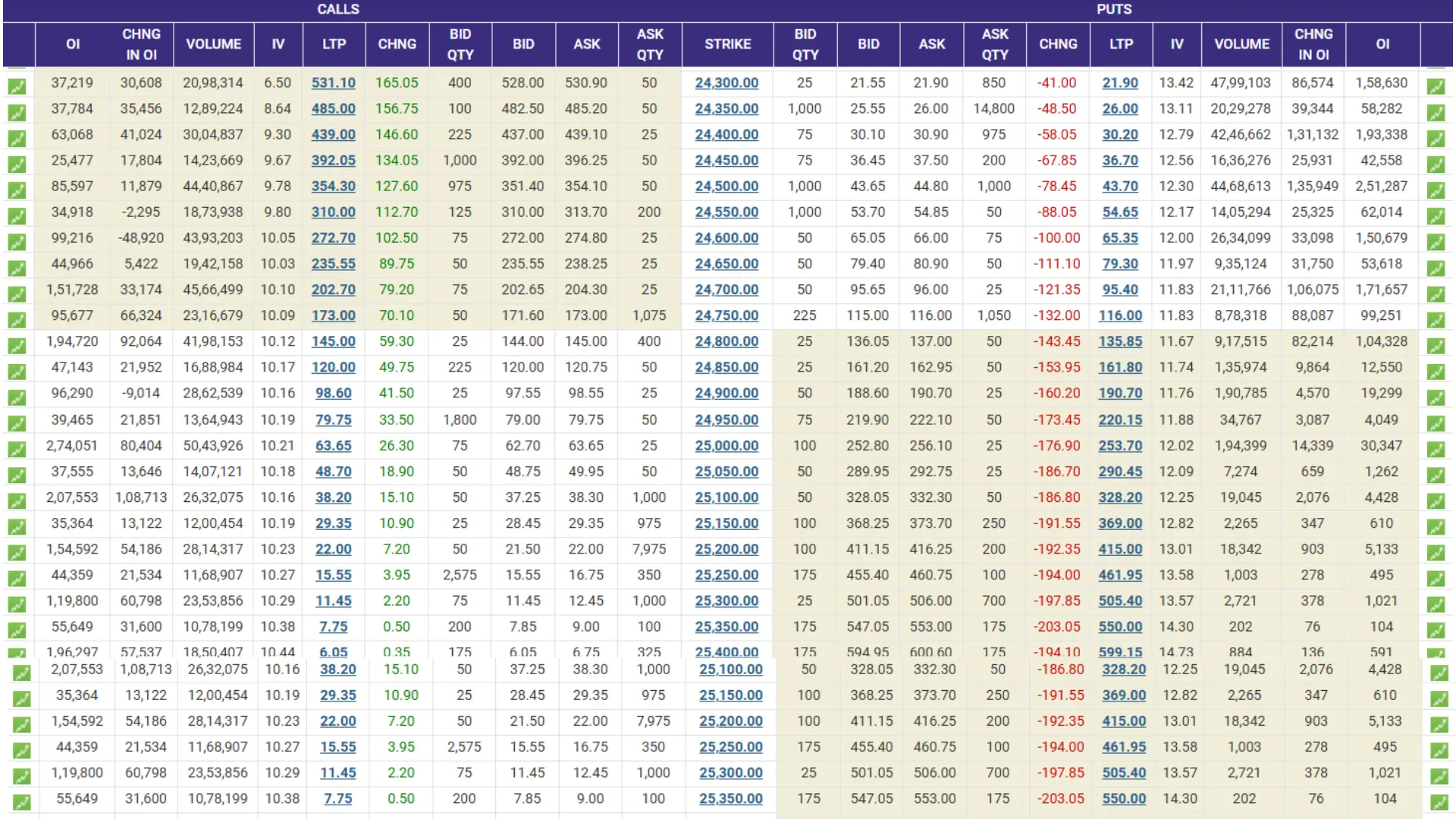Click change in OI value -48,920
The width and height of the screenshot is (1456, 819).
click(x=141, y=237)
